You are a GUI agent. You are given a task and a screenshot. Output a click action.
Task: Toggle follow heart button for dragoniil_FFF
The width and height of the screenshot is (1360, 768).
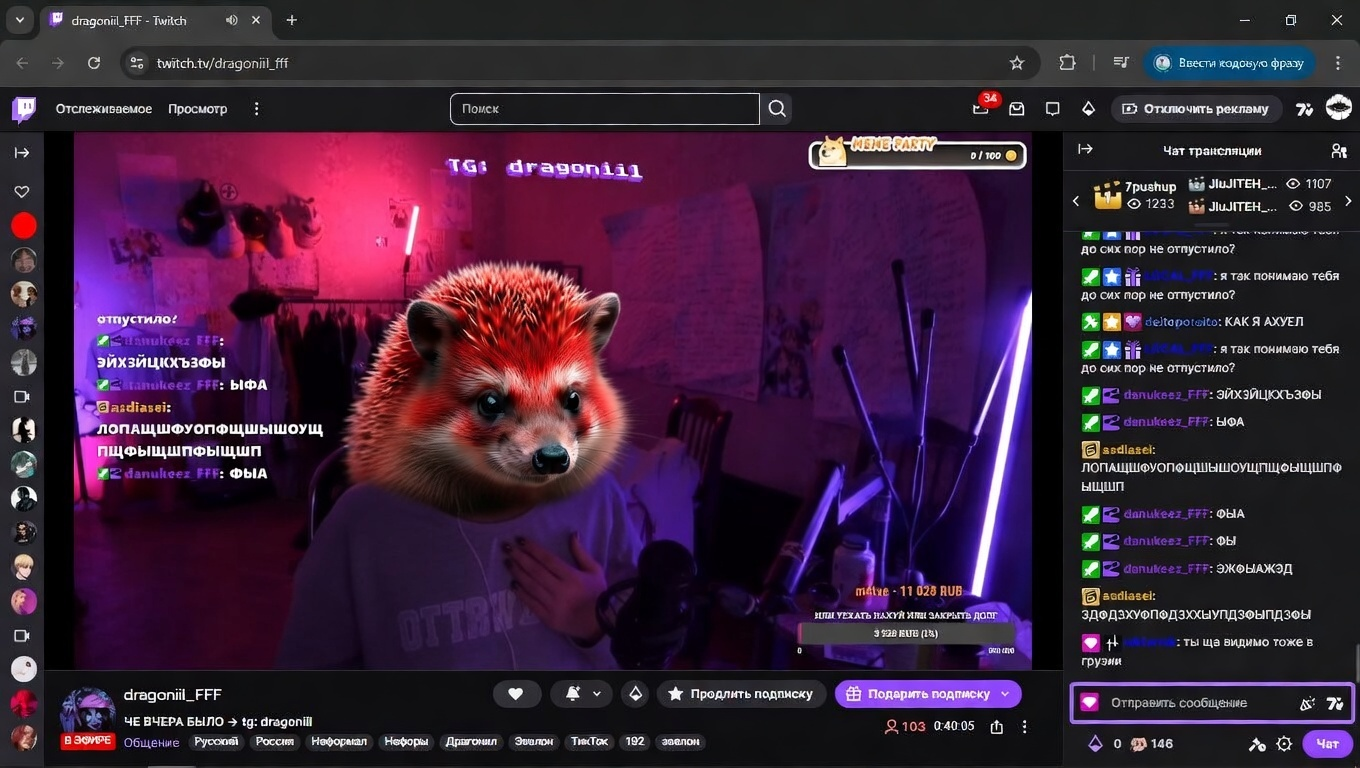click(x=516, y=694)
